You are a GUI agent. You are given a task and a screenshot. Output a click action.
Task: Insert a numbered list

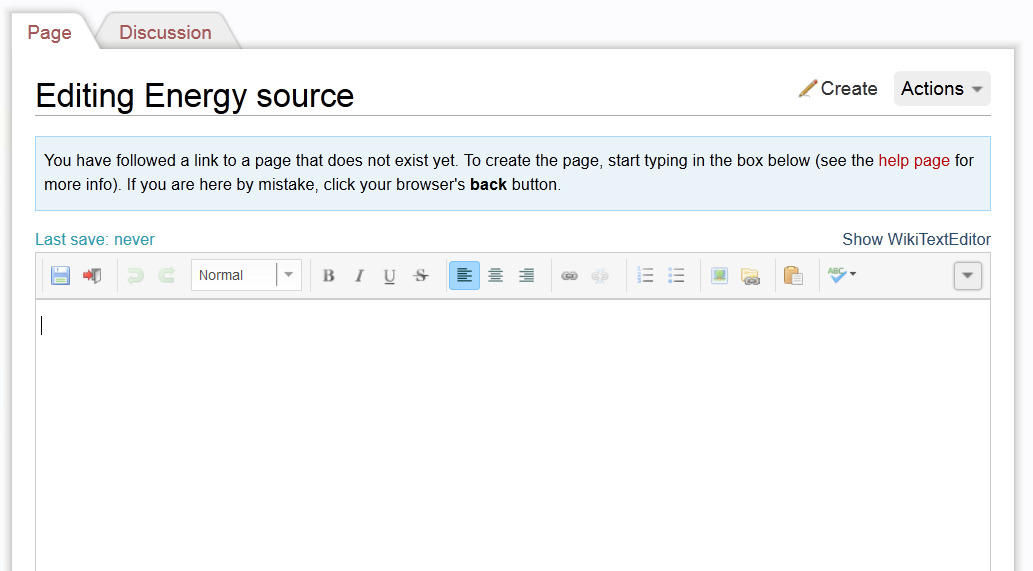tap(646, 276)
